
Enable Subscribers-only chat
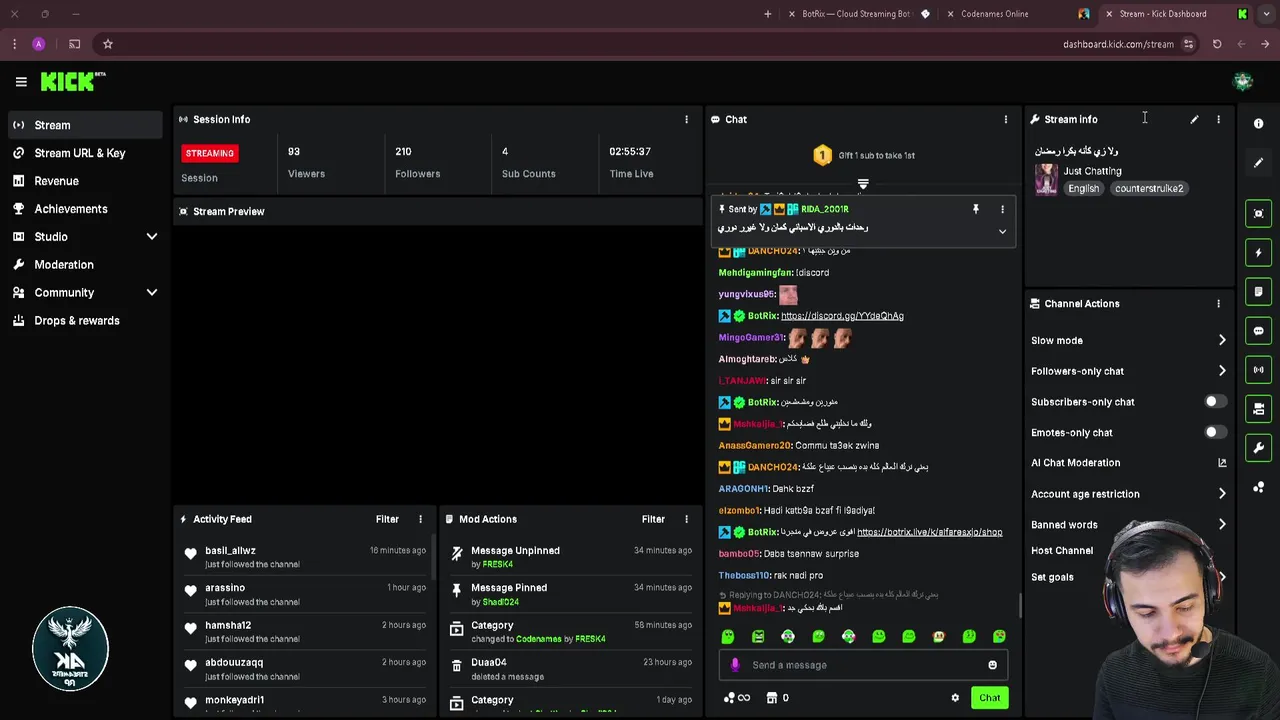coord(1214,402)
